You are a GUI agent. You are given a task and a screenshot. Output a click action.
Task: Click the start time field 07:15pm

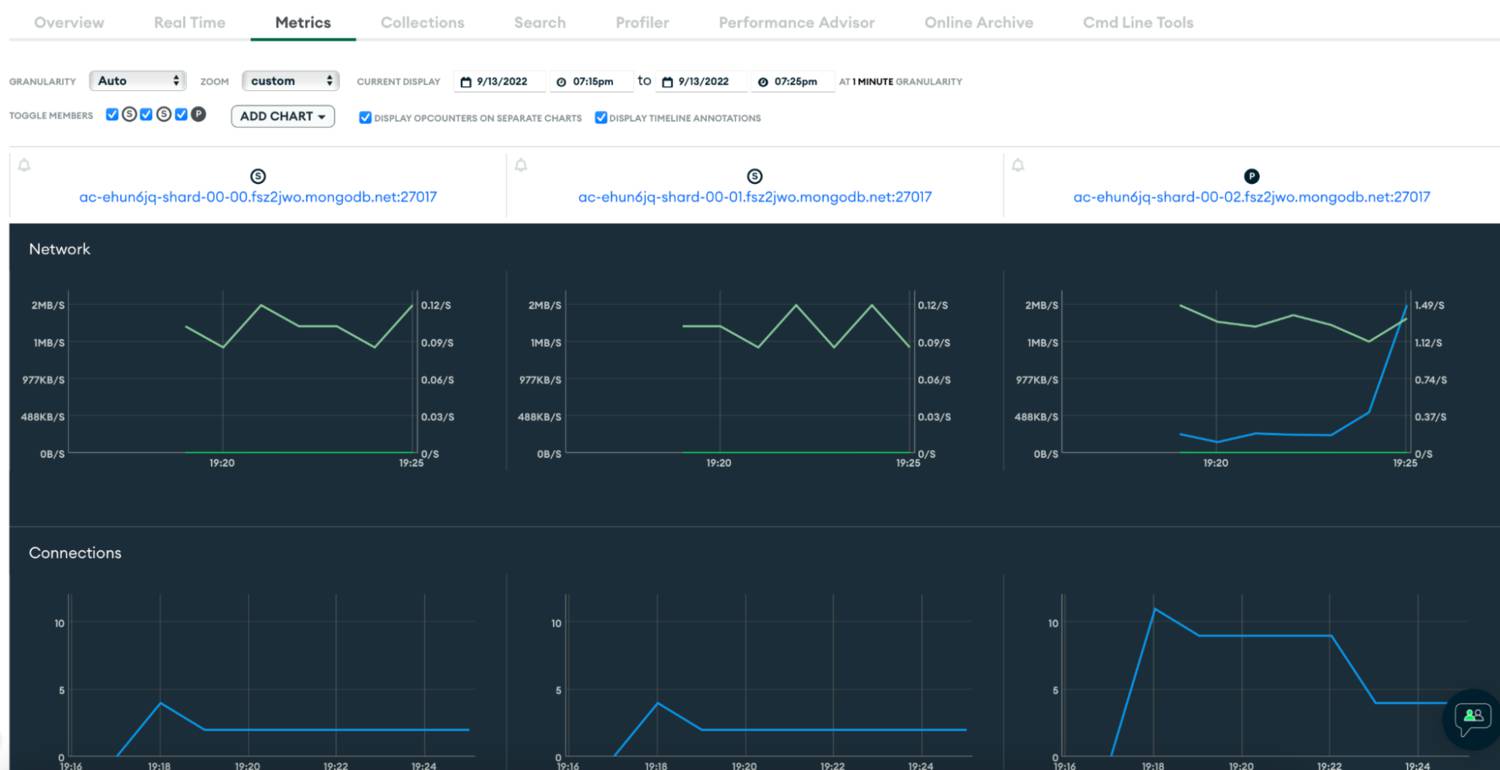tap(592, 81)
